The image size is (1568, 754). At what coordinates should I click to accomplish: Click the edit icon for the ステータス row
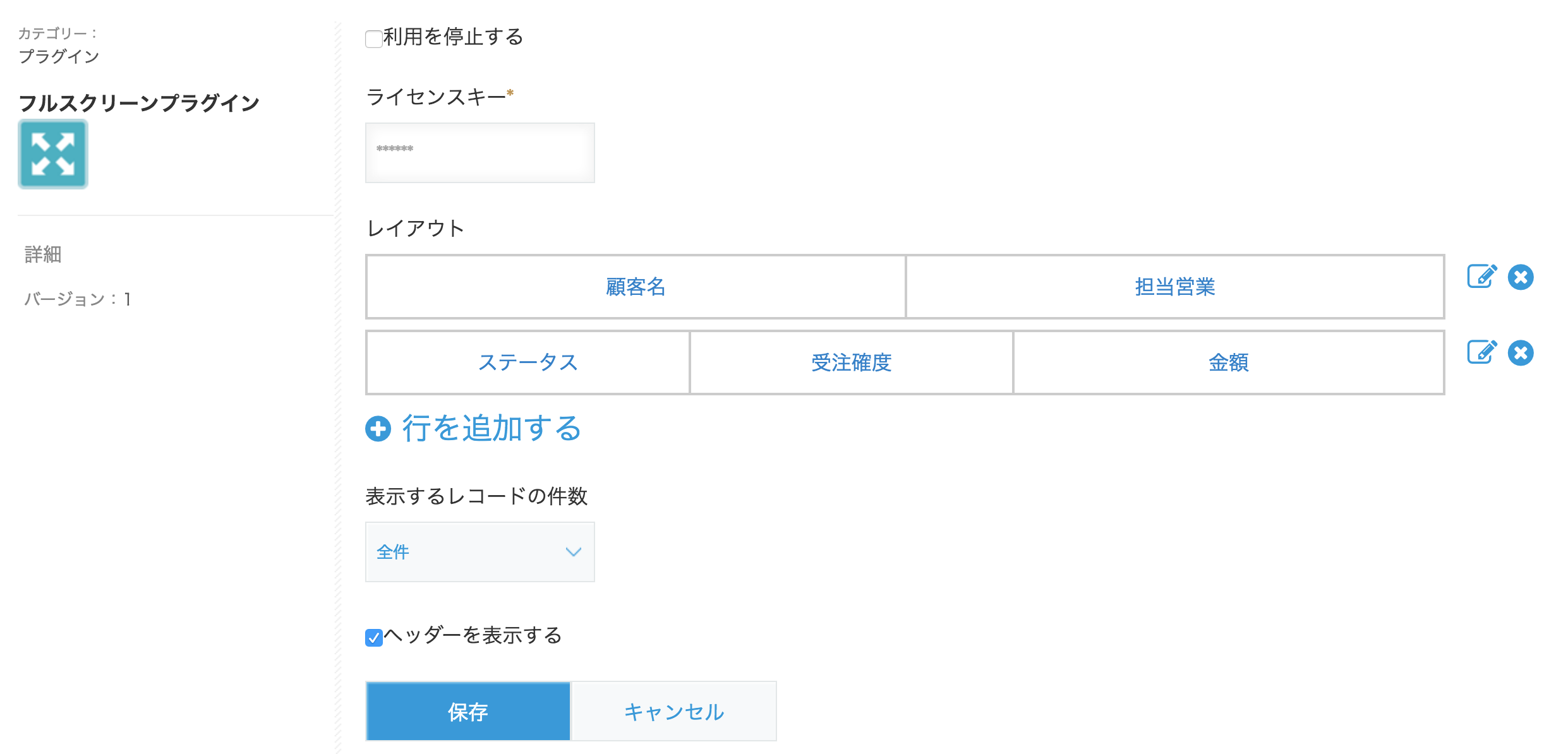1481,352
